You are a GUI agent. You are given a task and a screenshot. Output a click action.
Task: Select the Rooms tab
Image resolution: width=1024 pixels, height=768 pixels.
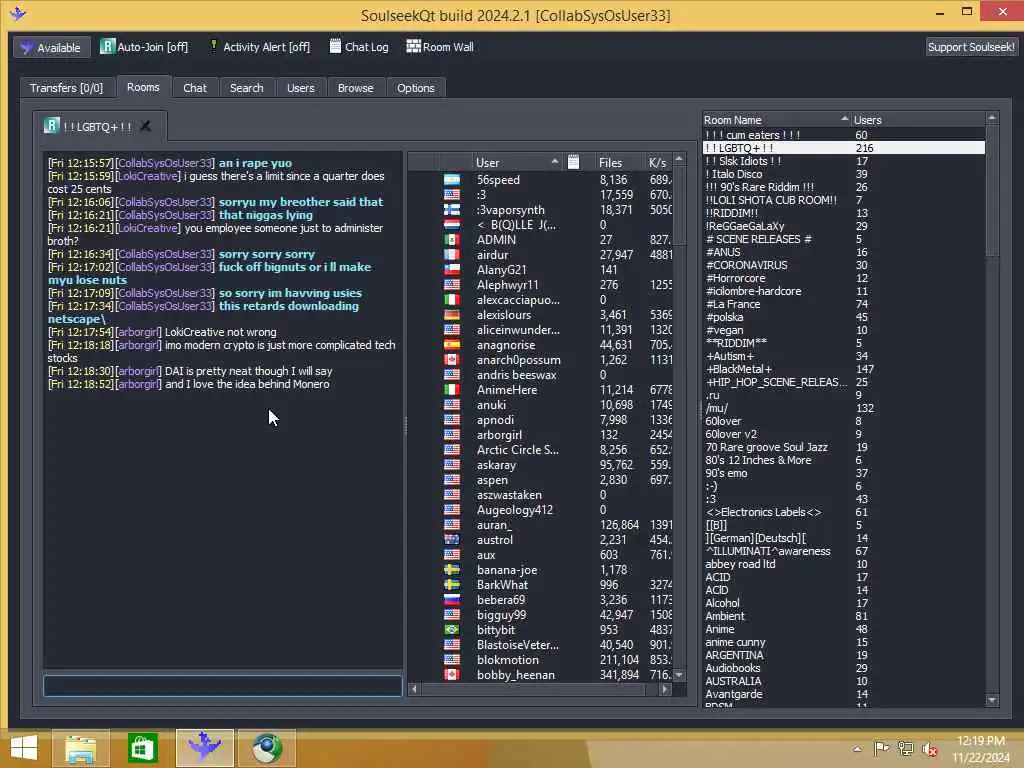(143, 87)
